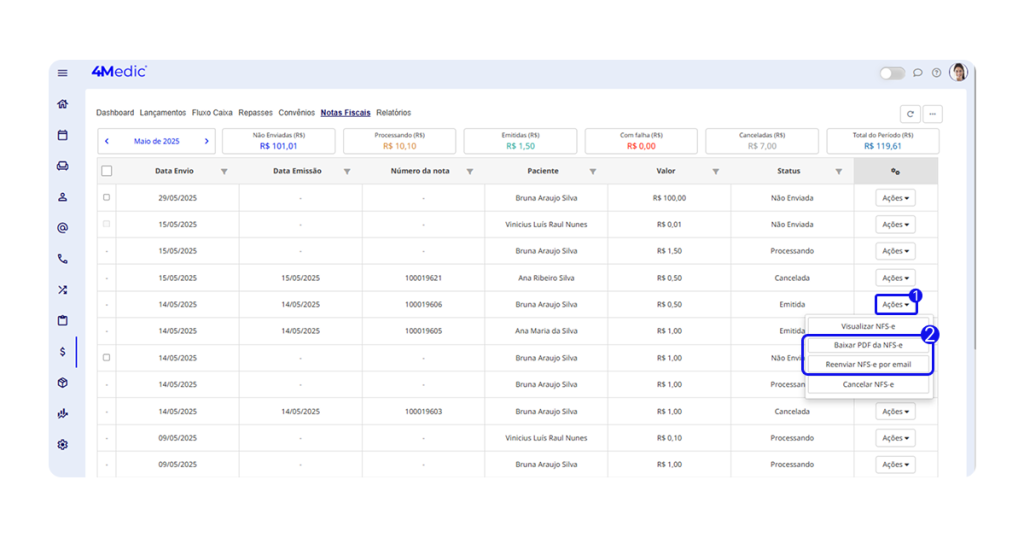Screen dimensions: 1024x538
Task: Go to the Home sidebar icon
Action: click(63, 104)
